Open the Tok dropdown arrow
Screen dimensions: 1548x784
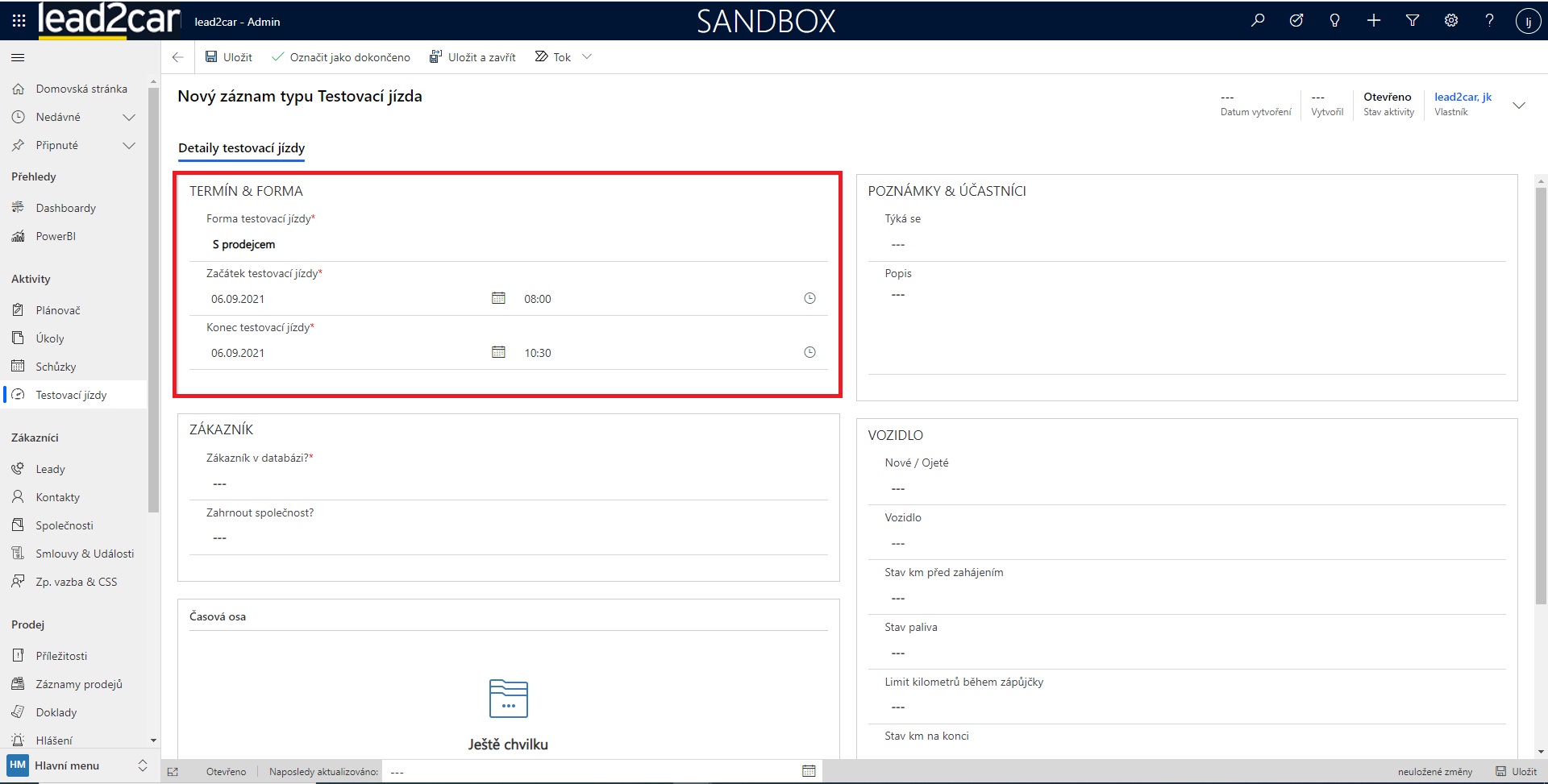click(587, 57)
